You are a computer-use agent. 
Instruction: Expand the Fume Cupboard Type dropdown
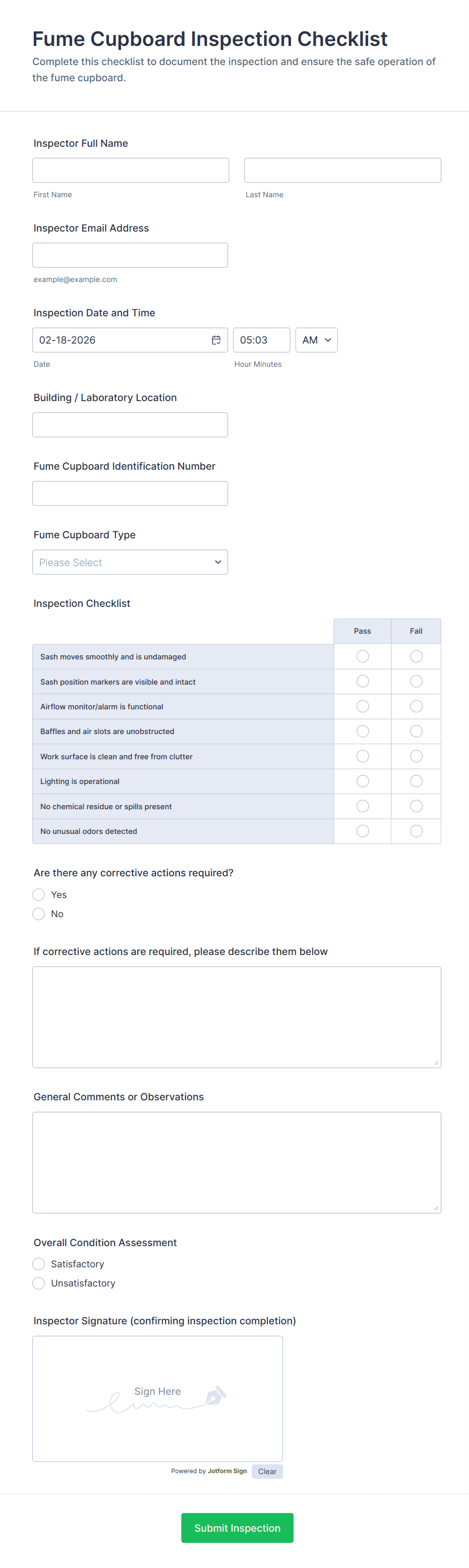pyautogui.click(x=130, y=563)
